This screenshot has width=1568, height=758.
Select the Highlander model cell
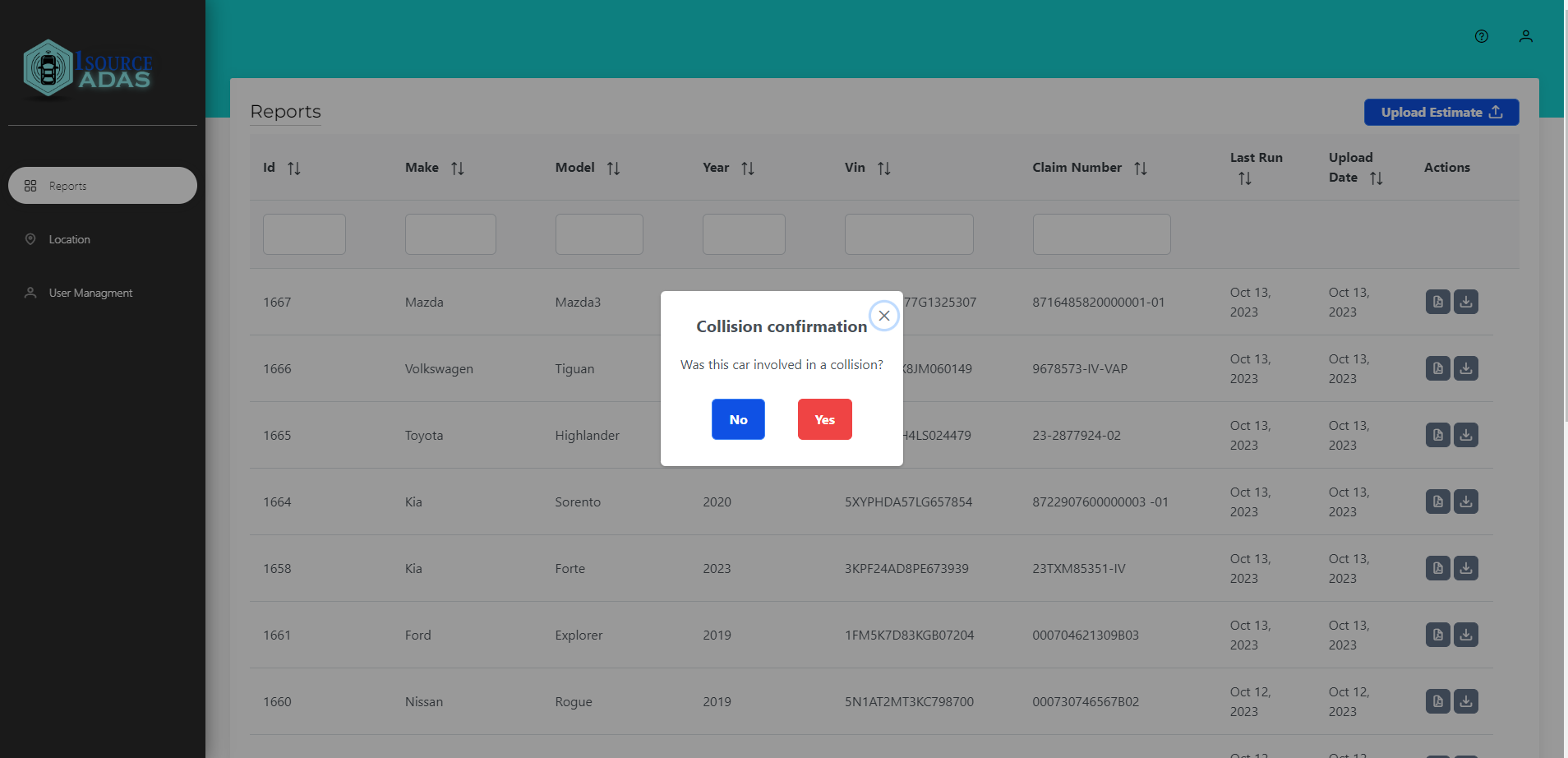click(x=587, y=436)
